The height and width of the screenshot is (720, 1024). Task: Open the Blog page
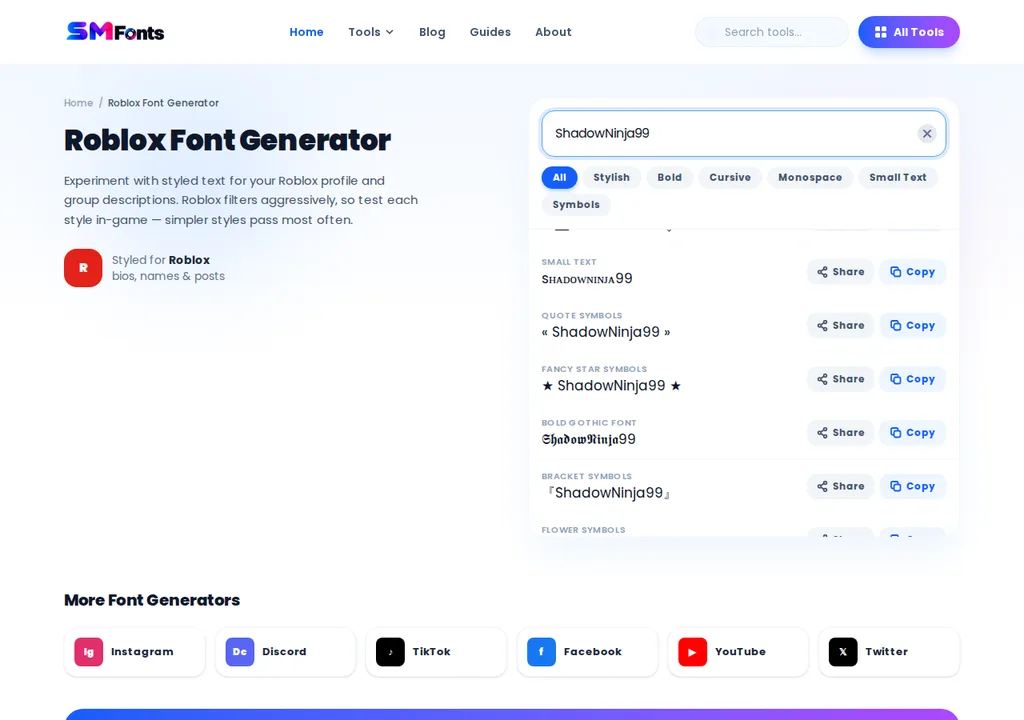(x=432, y=32)
